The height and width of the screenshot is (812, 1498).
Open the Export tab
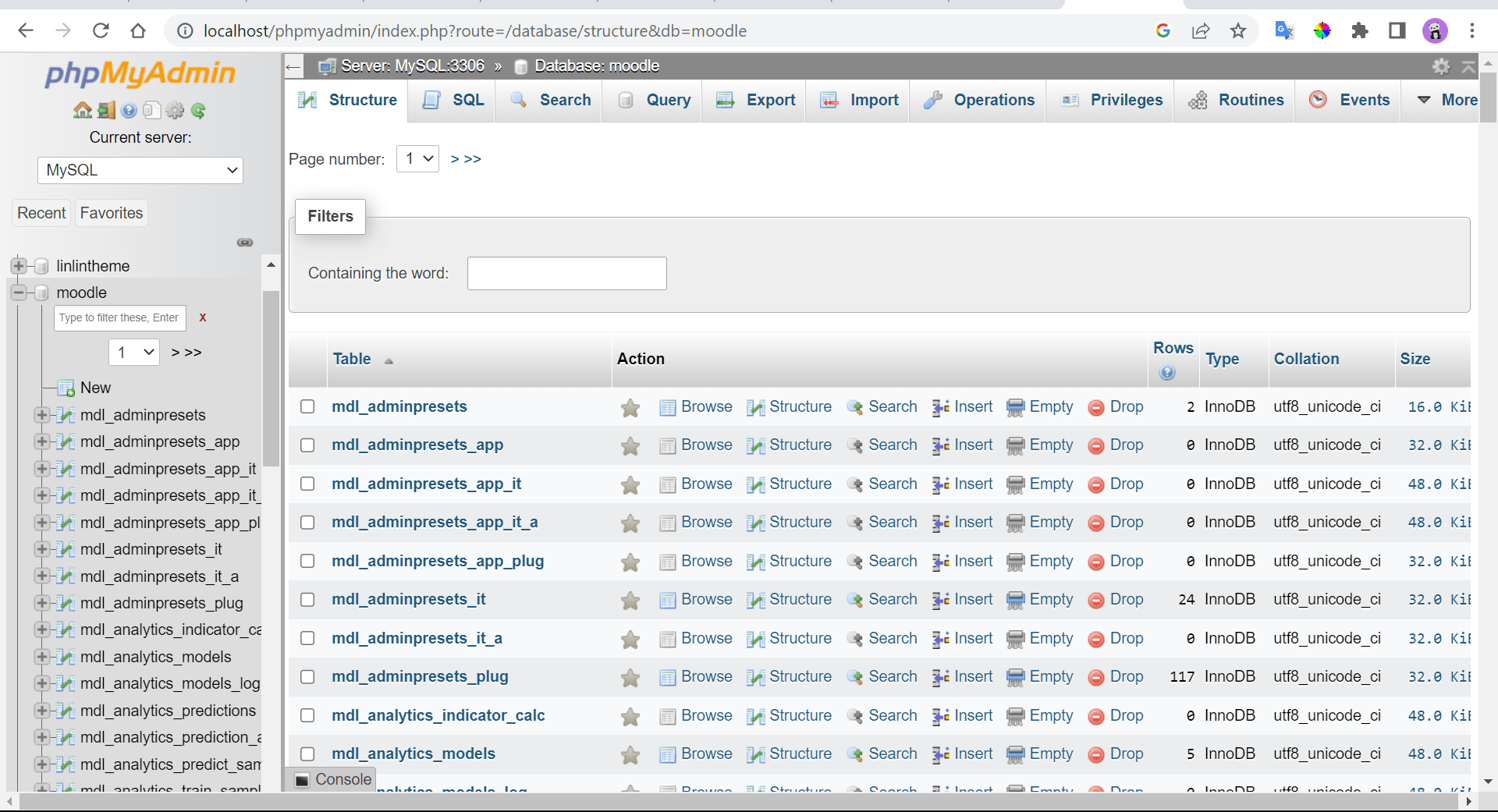[x=755, y=100]
